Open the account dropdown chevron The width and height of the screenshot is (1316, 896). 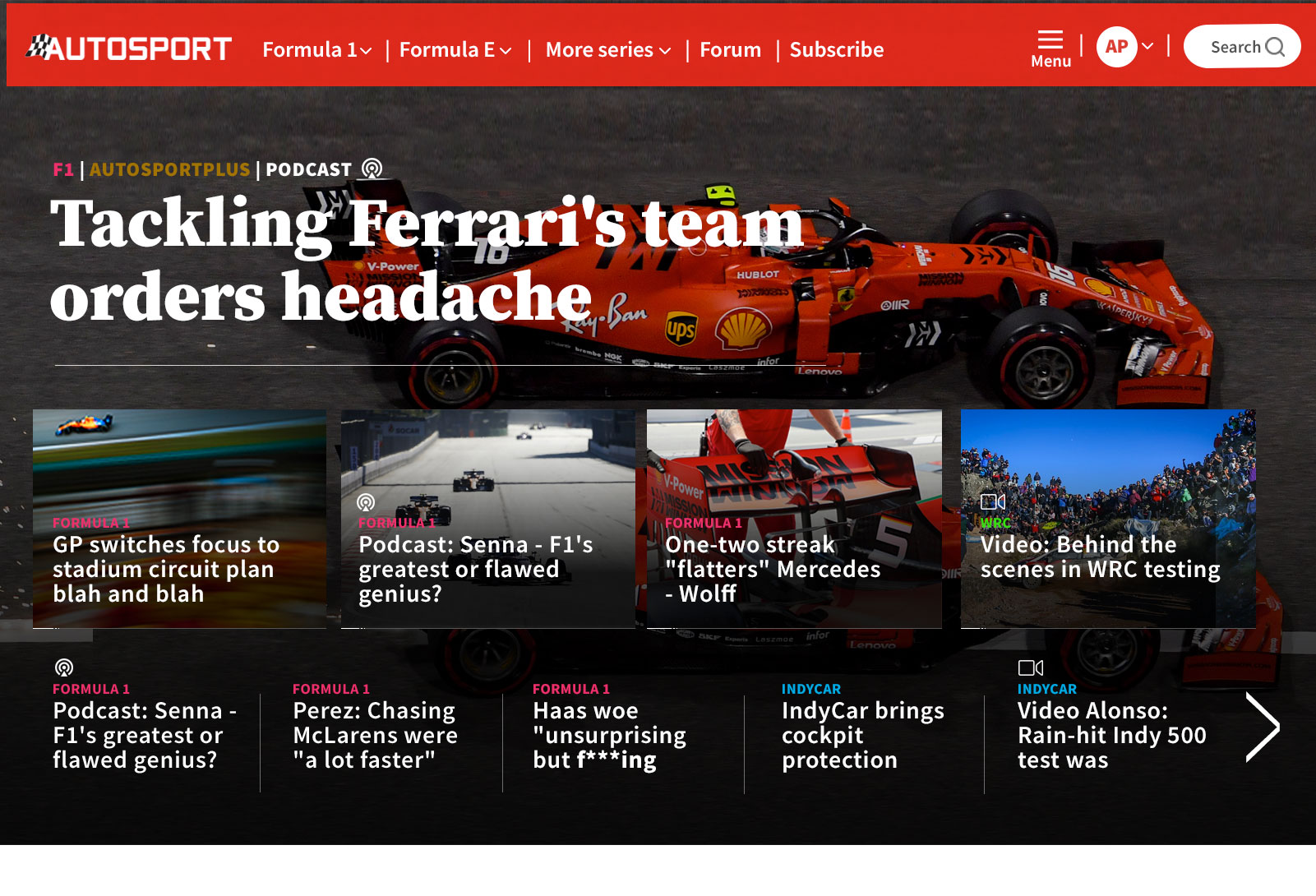[1147, 46]
